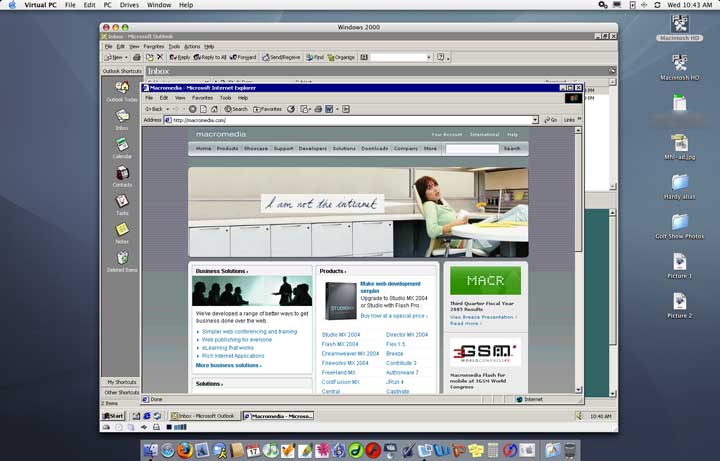Click the Address Book icon in Outlook toolbar
The image size is (720, 461).
click(x=364, y=57)
